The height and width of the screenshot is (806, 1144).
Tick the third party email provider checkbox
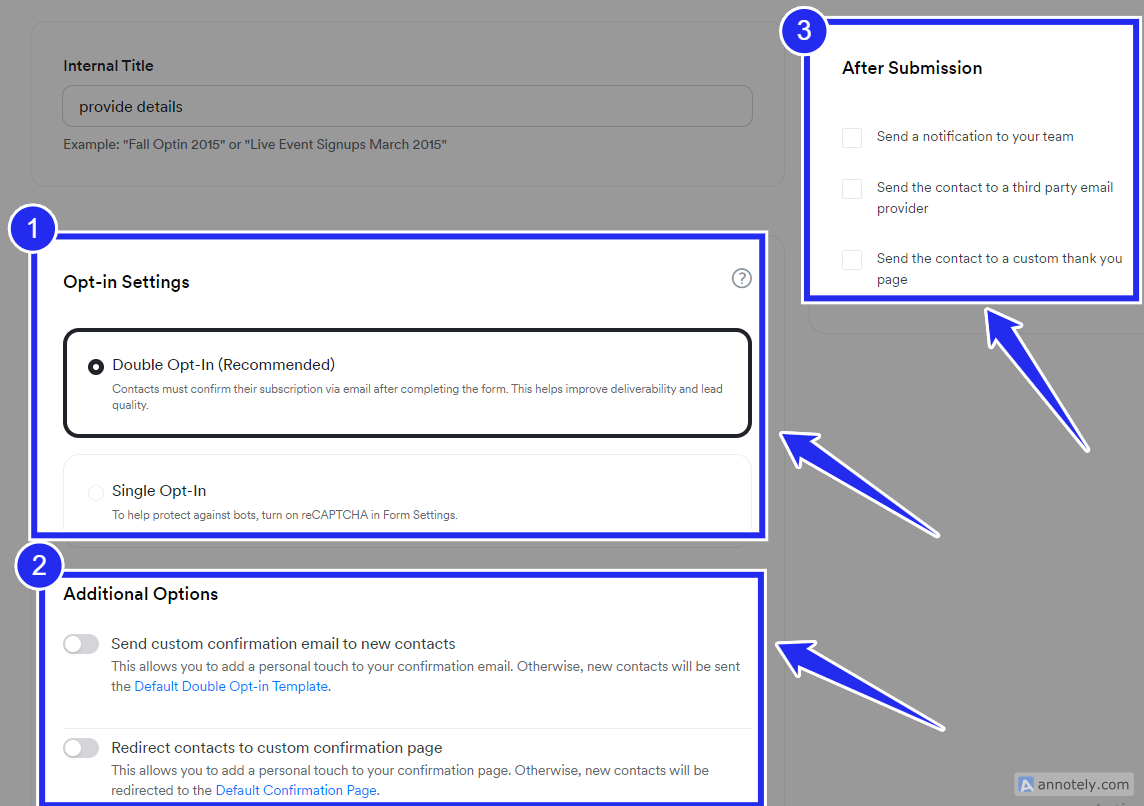click(851, 189)
